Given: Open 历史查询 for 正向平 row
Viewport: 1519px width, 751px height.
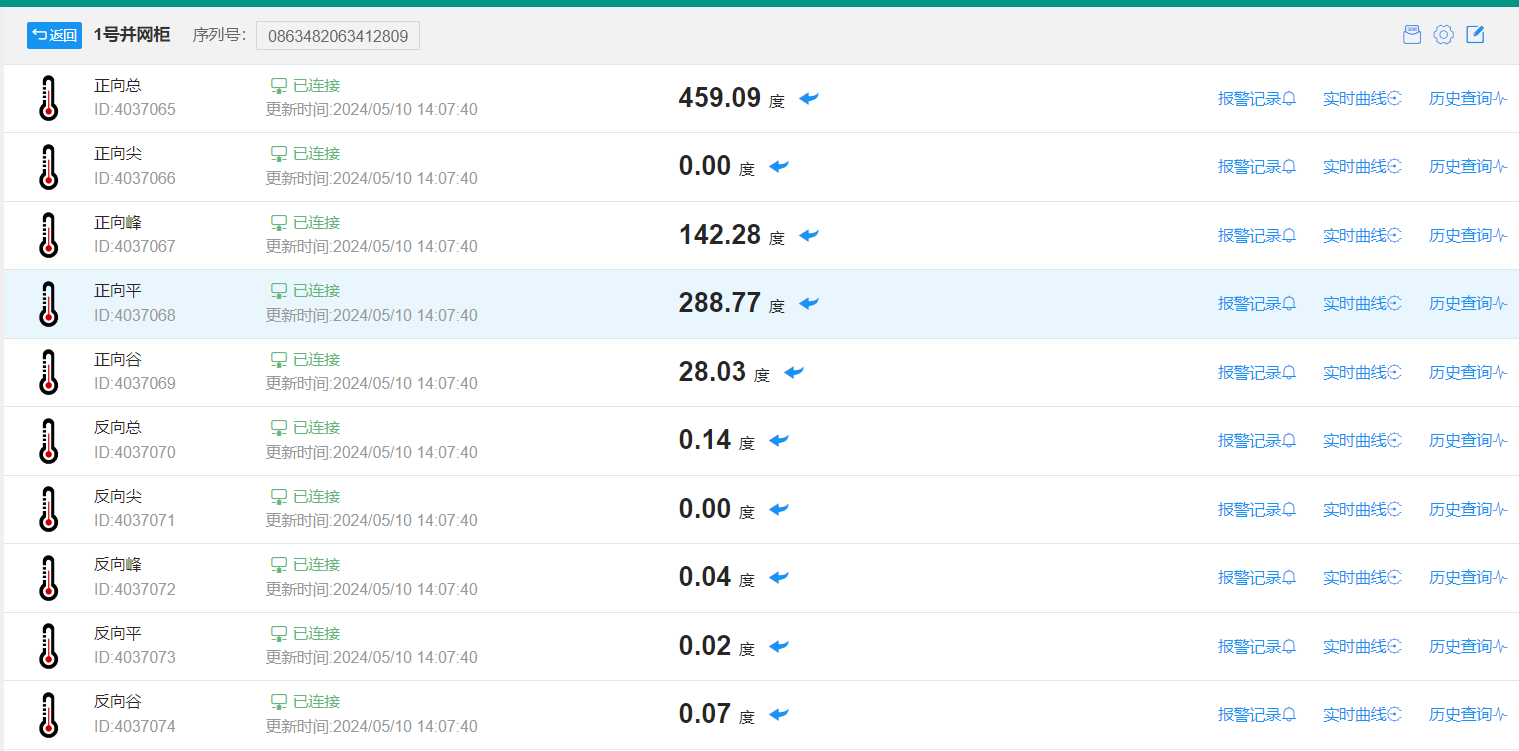Looking at the screenshot, I should pos(1467,303).
